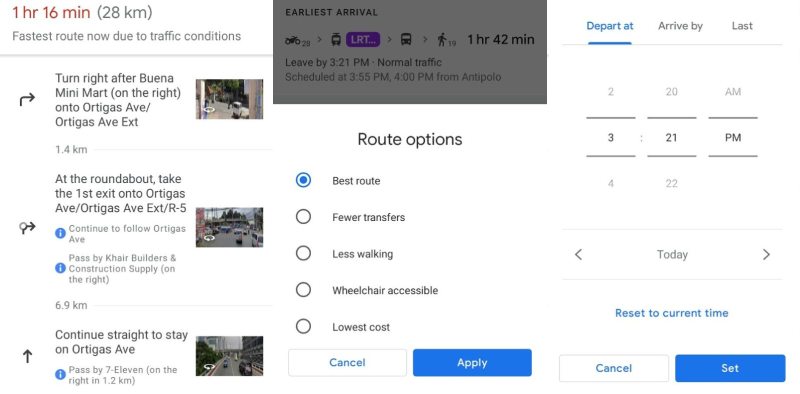Click info icon beside Continue to follow Ortigas
Screen dimensions: 800x394
click(x=60, y=233)
